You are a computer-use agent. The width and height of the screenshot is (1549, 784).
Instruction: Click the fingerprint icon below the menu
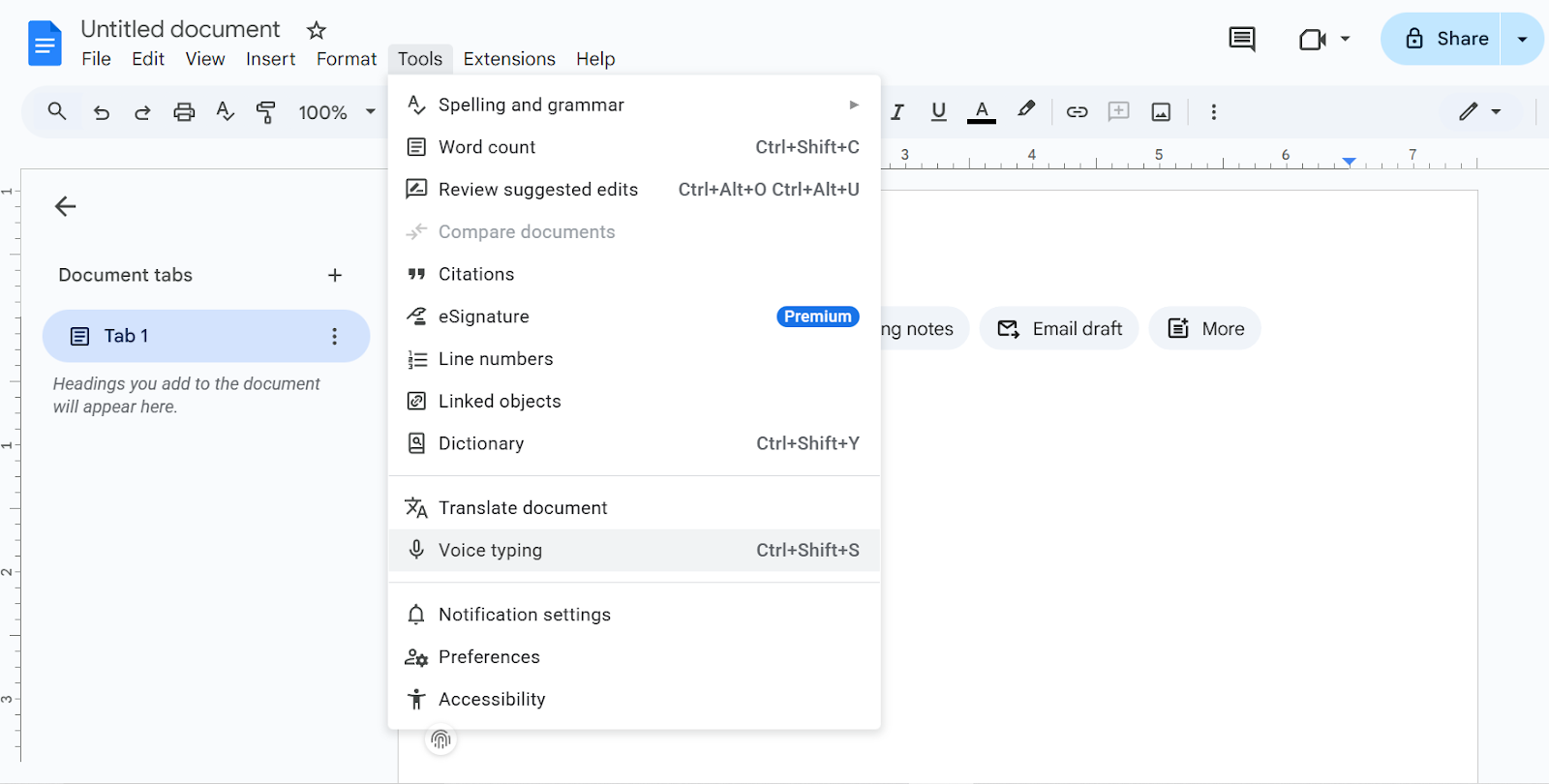click(x=440, y=740)
